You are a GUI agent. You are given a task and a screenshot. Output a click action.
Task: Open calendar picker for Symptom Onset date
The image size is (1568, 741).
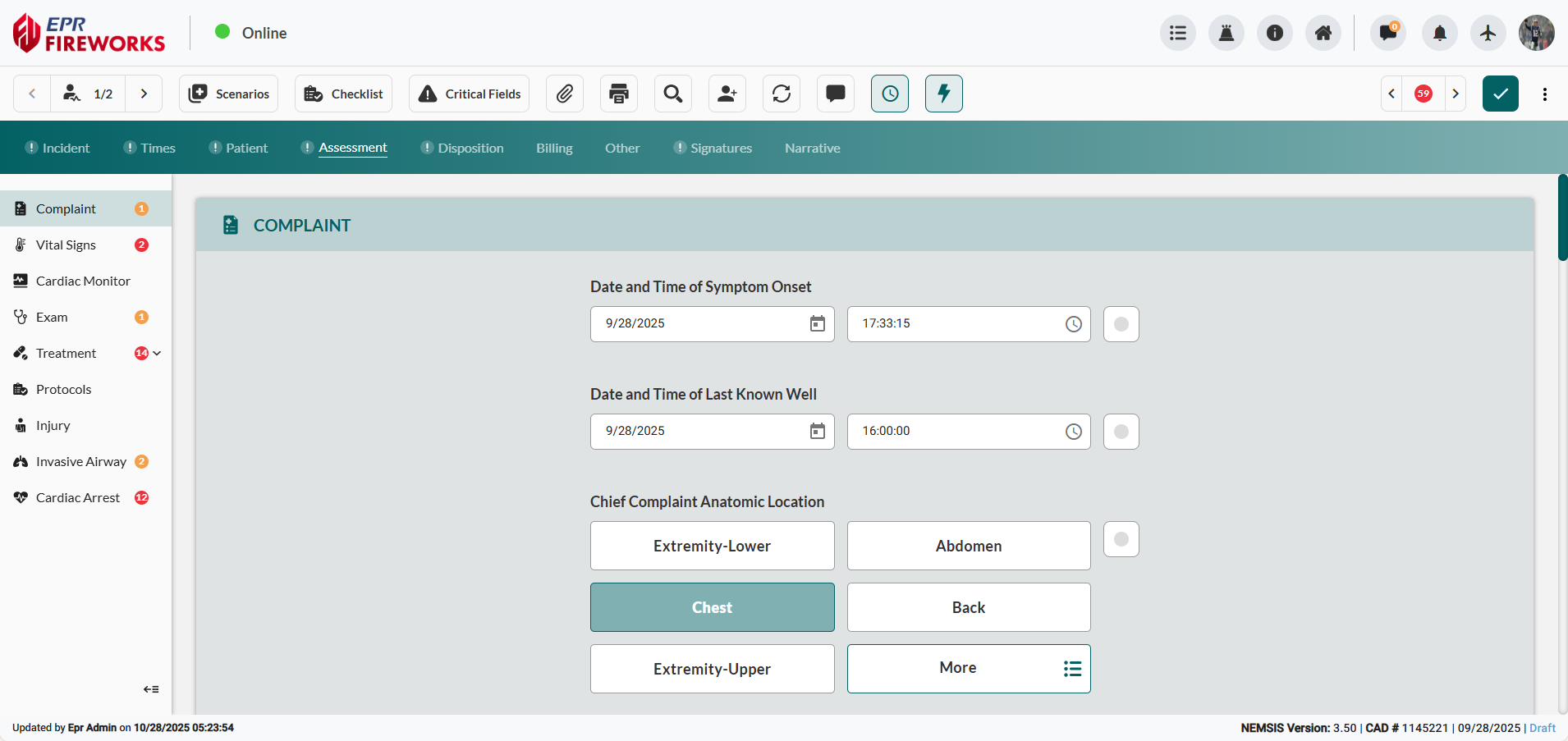pos(817,324)
